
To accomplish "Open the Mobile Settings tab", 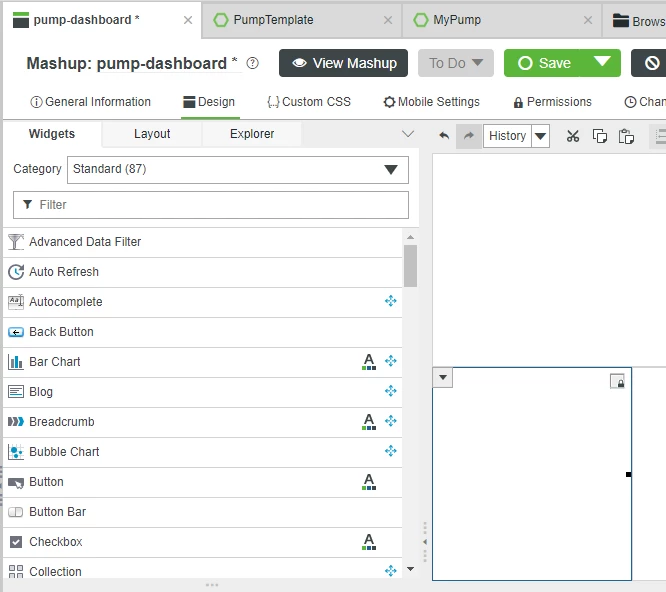I will point(431,102).
